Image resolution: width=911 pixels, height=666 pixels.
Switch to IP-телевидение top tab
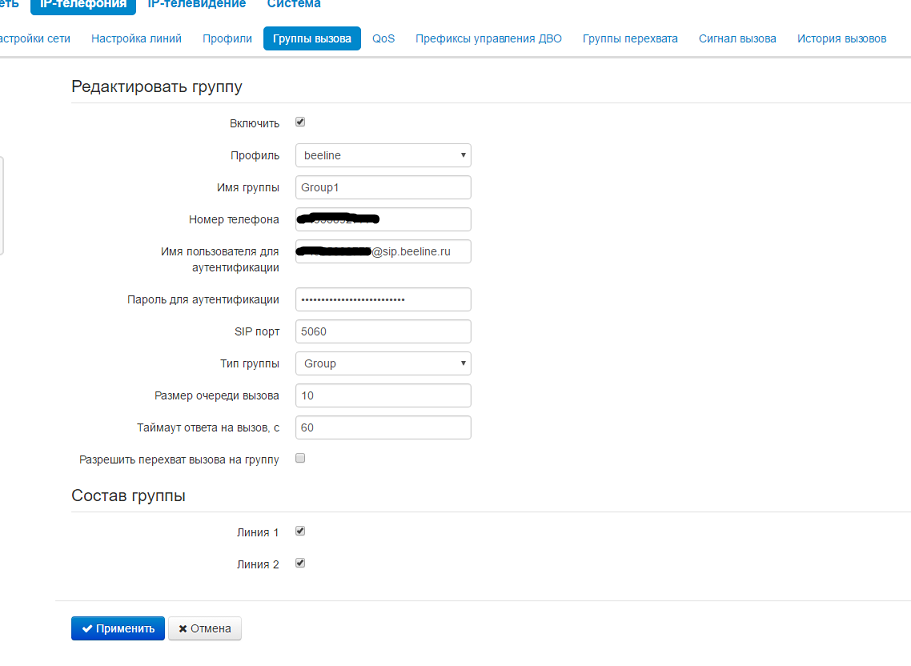(196, 4)
